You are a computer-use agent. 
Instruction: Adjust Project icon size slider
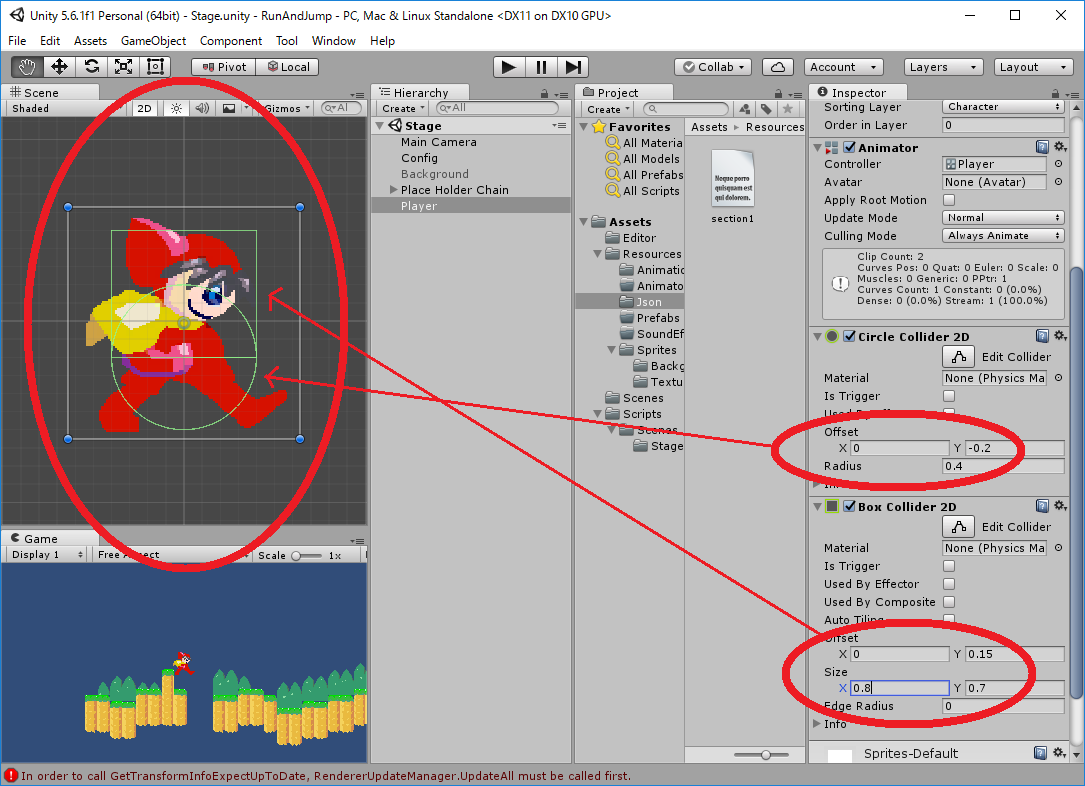coord(761,755)
